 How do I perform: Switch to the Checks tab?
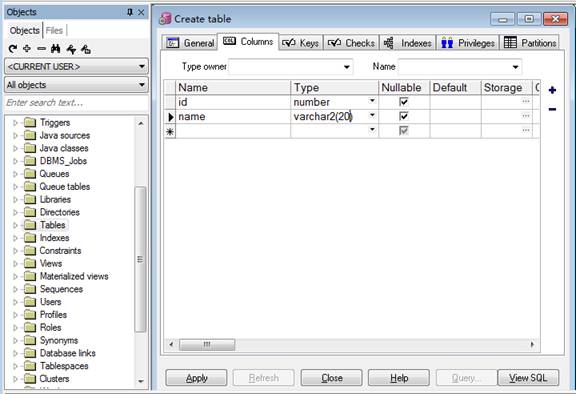[351, 43]
